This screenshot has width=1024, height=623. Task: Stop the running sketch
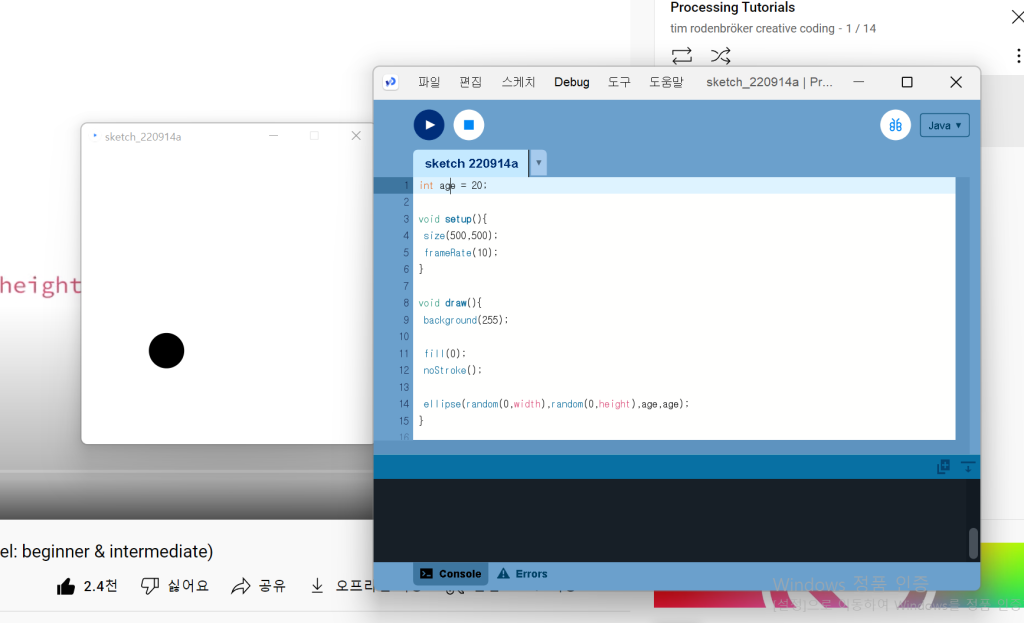468,125
